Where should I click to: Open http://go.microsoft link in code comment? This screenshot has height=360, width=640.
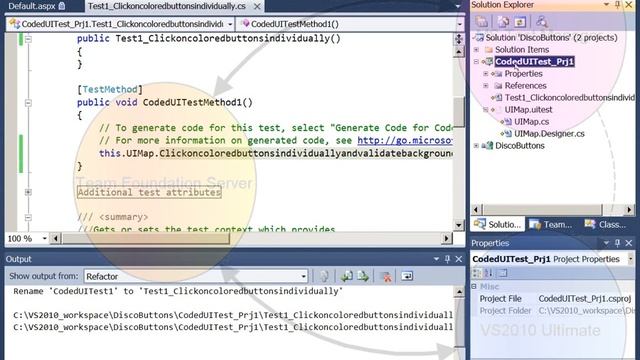405,140
